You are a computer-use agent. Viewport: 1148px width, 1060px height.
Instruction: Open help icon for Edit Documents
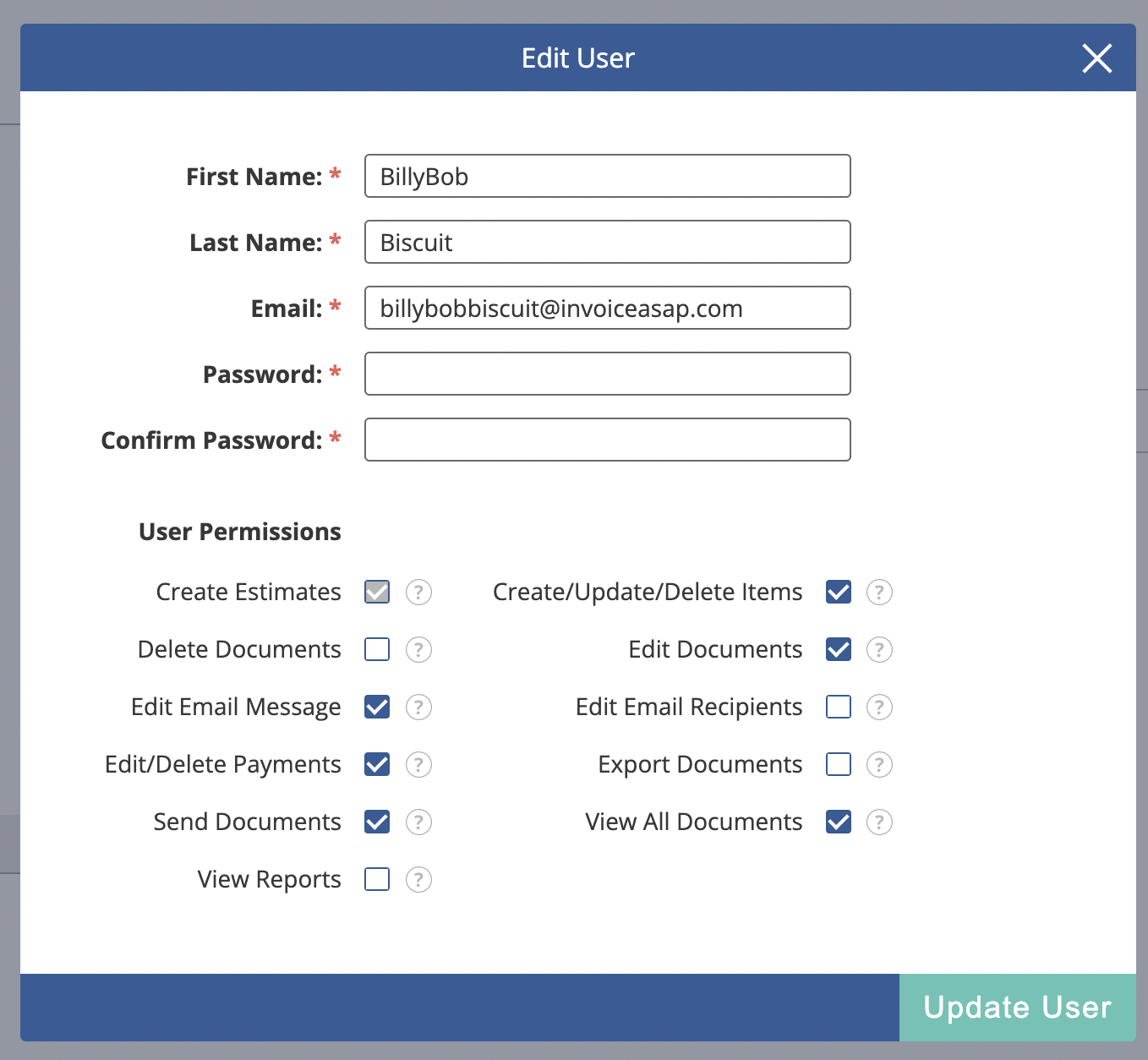pos(879,649)
